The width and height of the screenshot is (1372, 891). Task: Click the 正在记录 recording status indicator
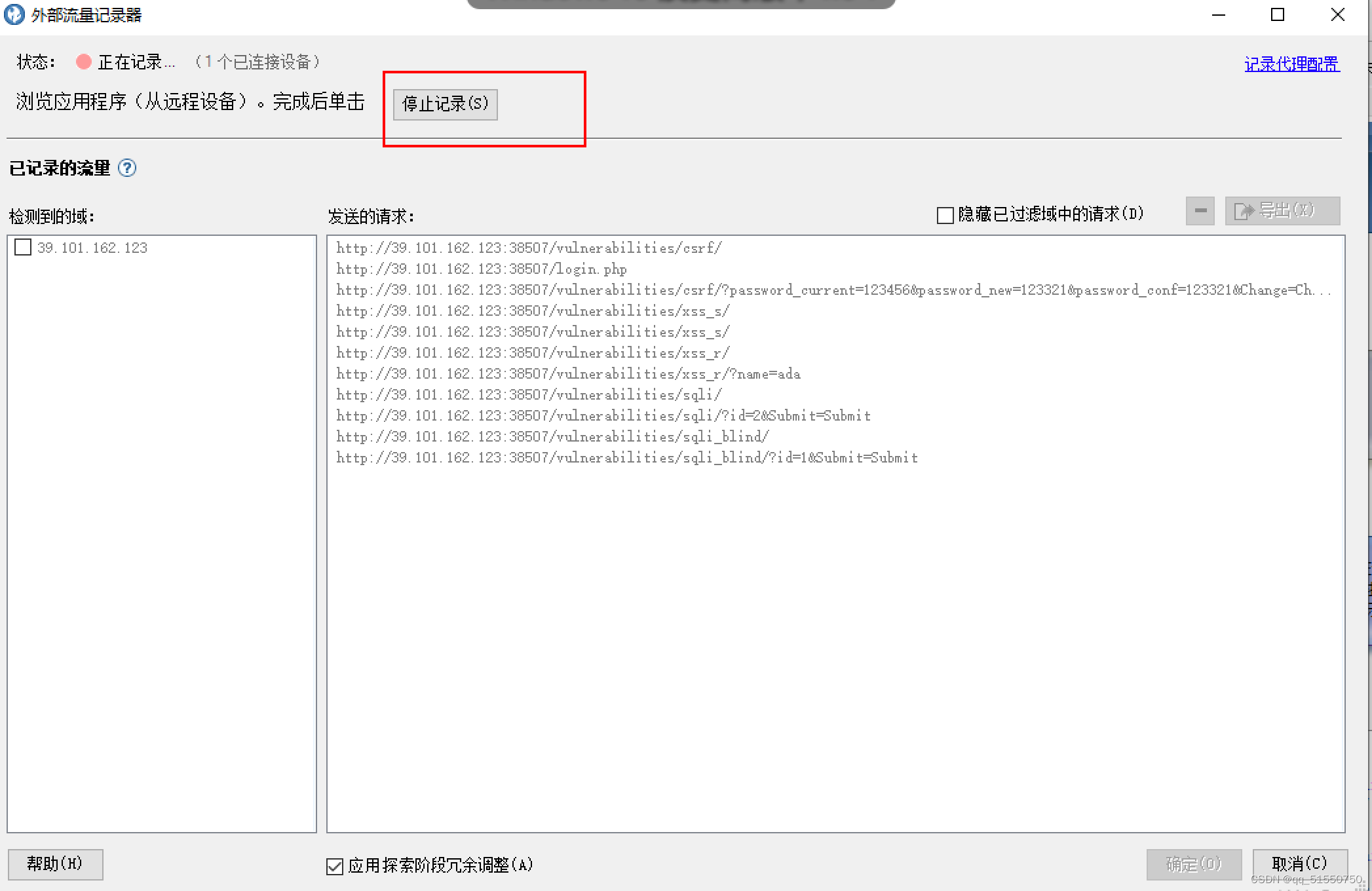[x=83, y=62]
